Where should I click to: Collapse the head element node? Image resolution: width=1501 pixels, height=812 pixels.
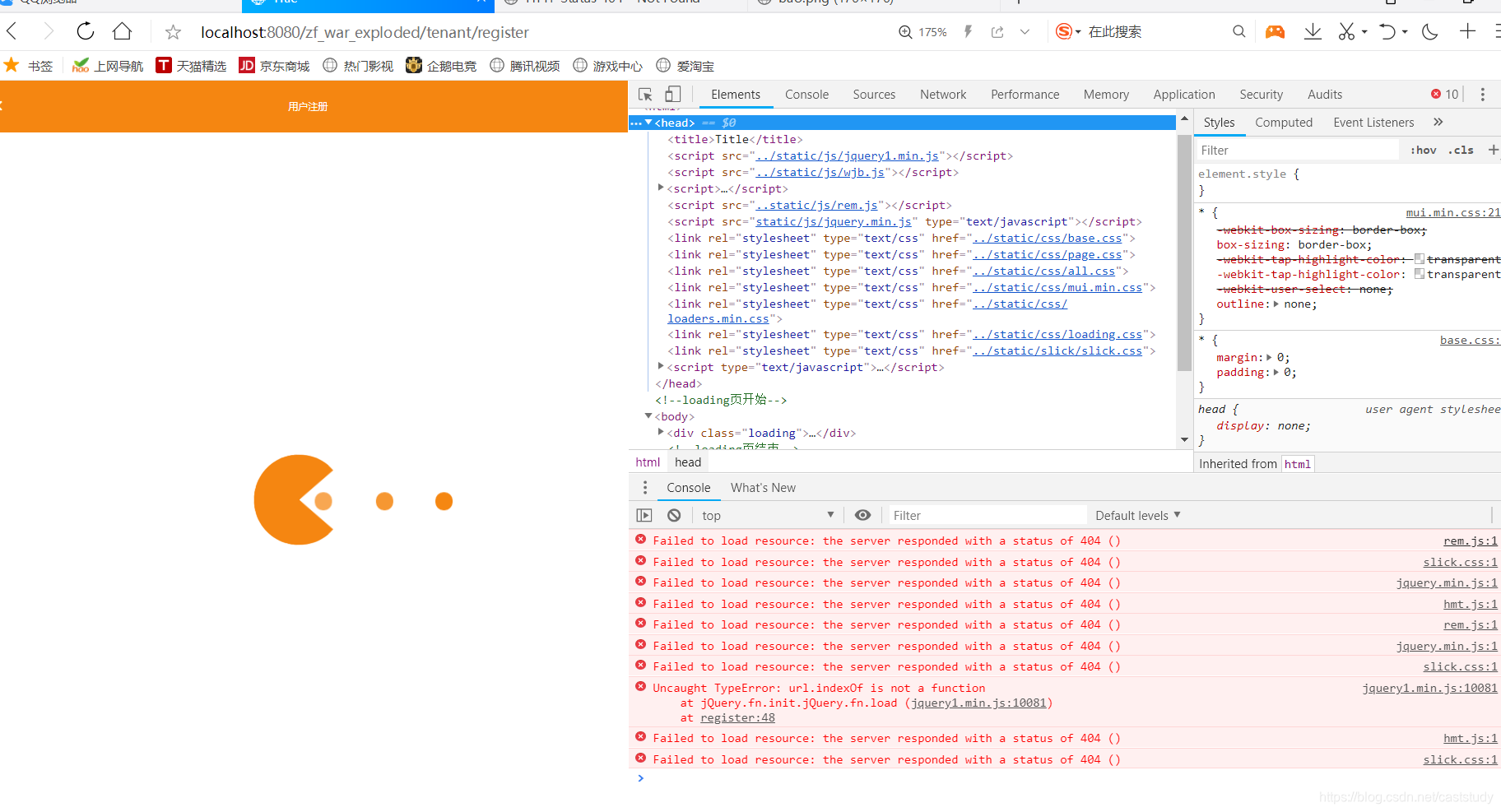648,123
